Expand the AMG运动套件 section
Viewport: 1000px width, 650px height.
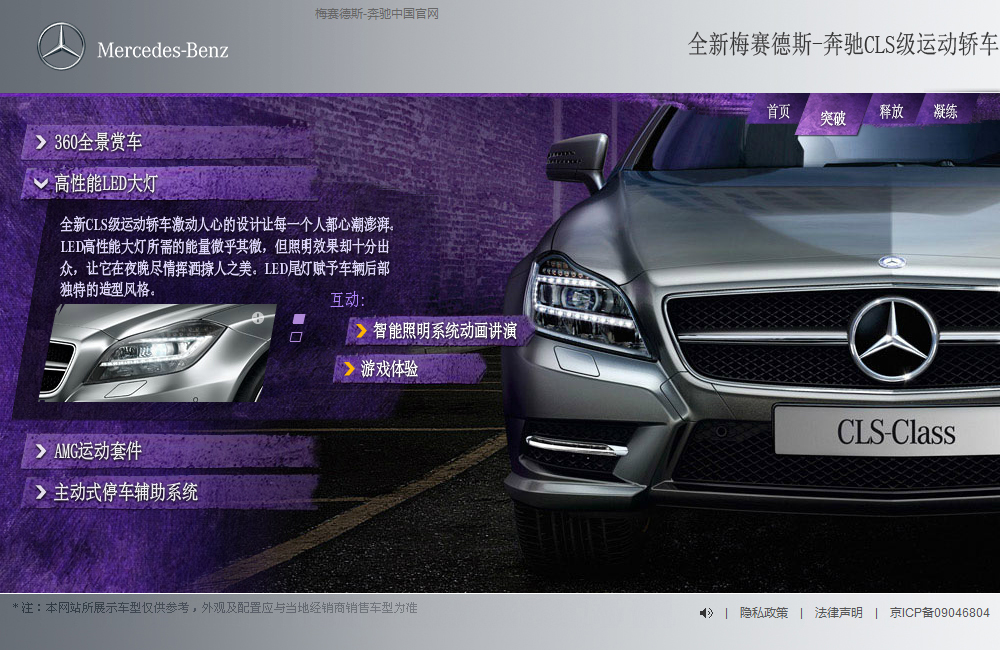pos(98,451)
